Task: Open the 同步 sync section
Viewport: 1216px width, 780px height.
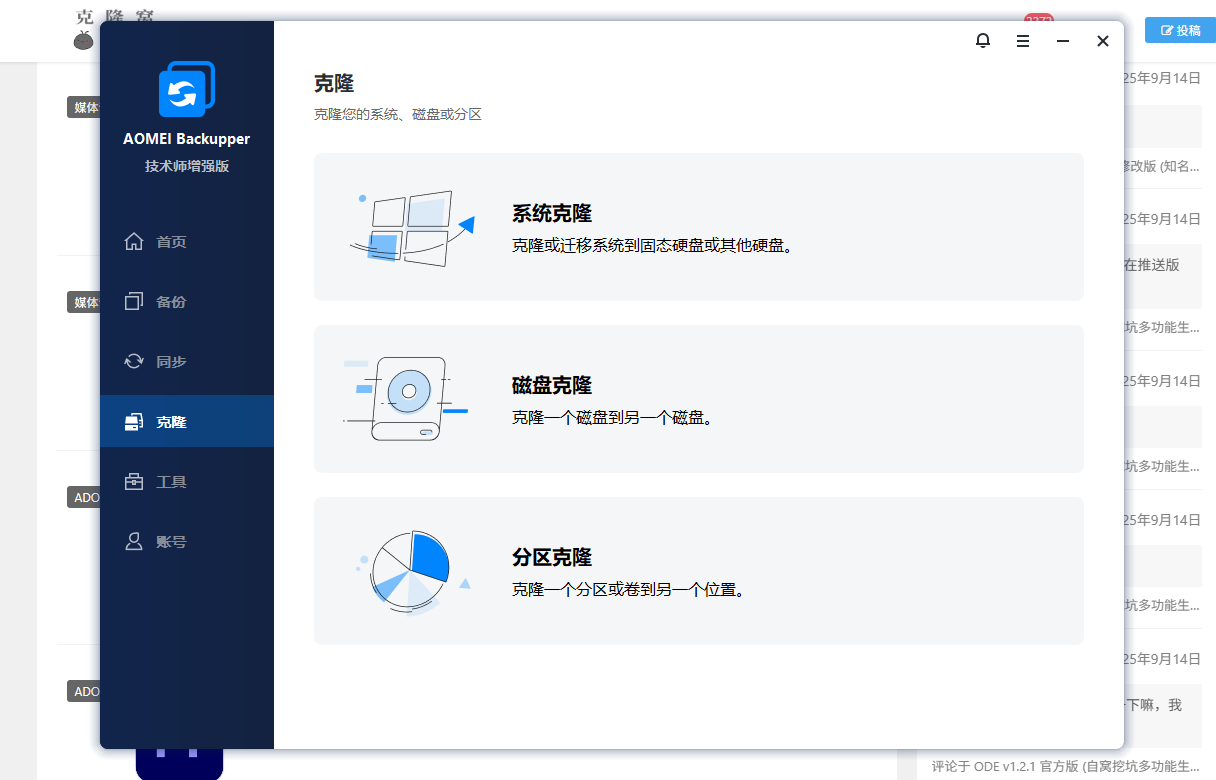Action: point(171,362)
